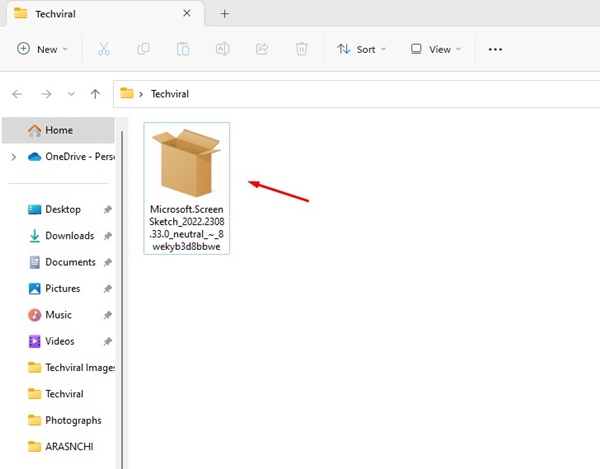Open the New item dropdown

pyautogui.click(x=42, y=49)
